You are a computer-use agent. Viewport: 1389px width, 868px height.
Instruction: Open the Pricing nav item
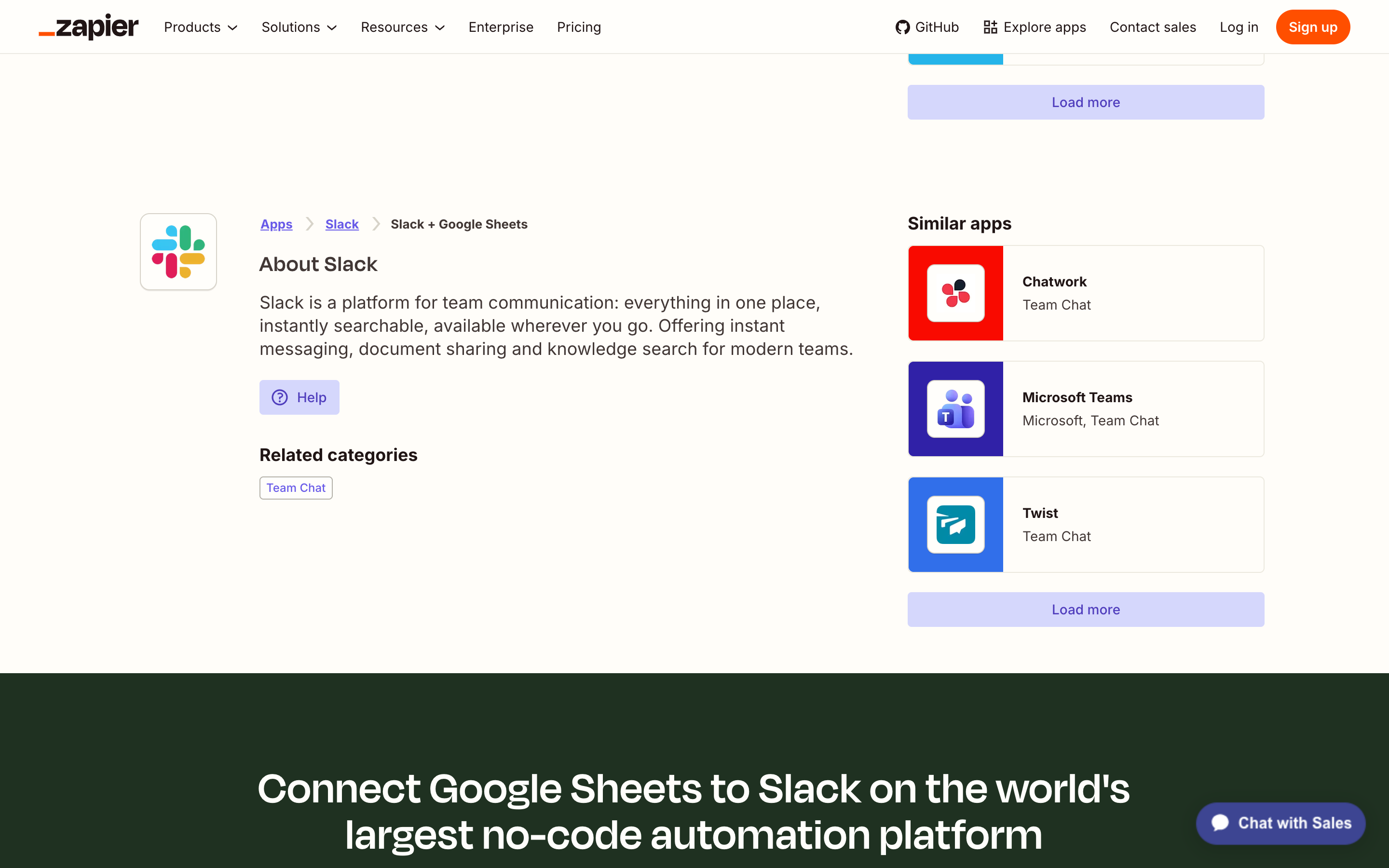tap(579, 27)
